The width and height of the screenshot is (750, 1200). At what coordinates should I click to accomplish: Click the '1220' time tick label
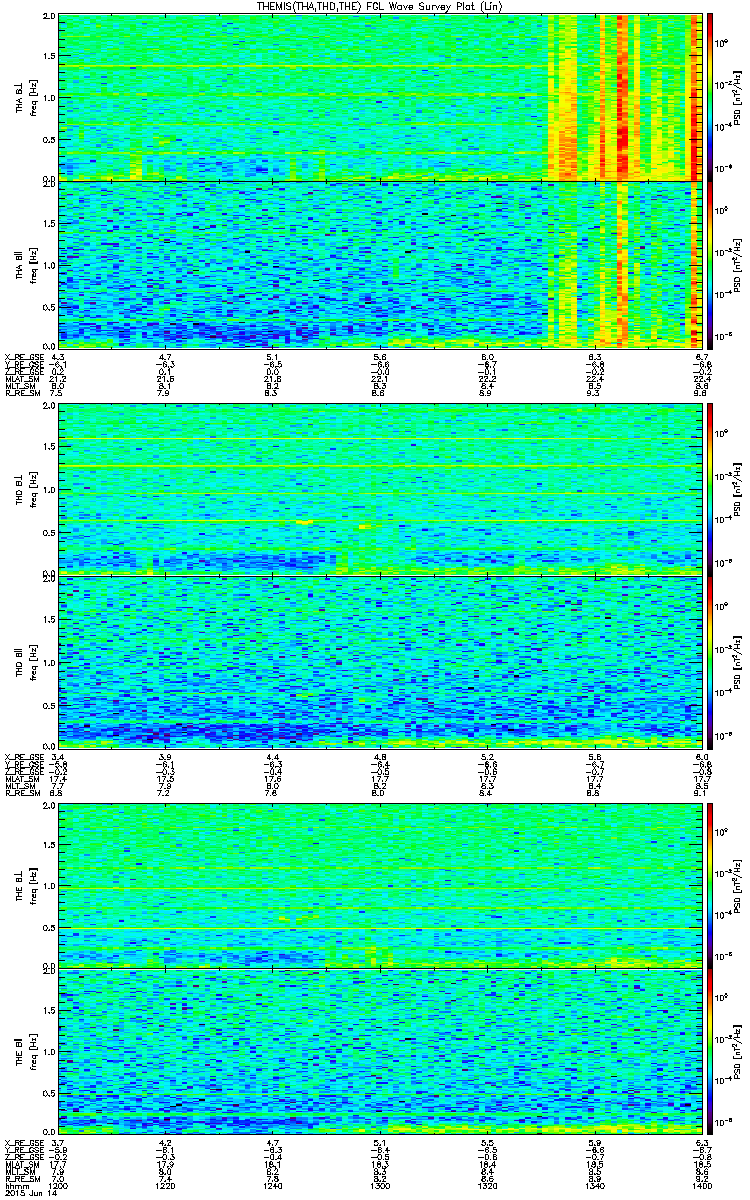166,1185
